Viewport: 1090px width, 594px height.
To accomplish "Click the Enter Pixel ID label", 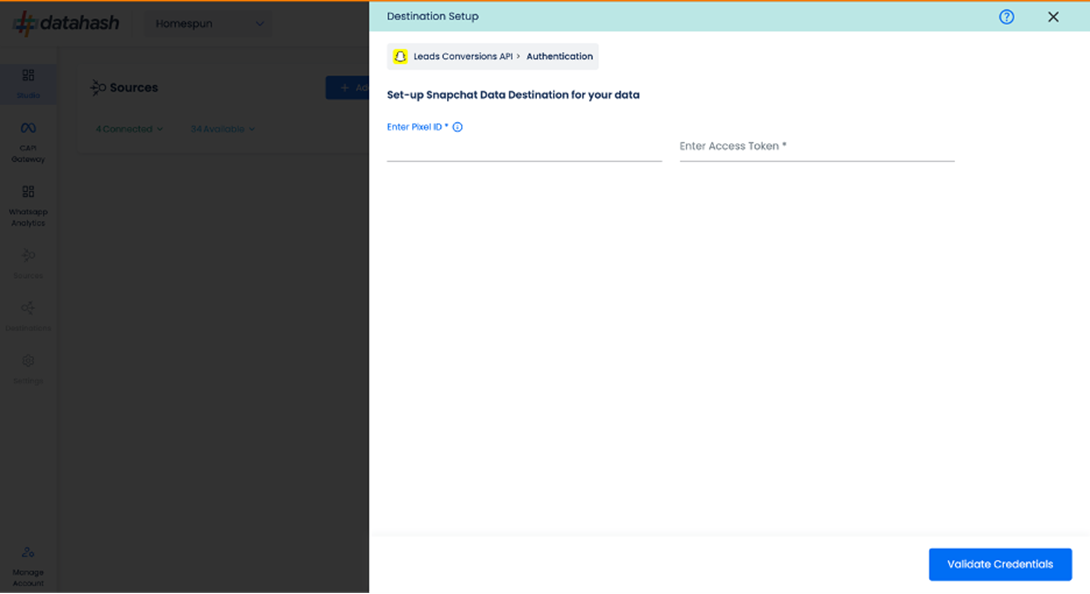I will [417, 127].
